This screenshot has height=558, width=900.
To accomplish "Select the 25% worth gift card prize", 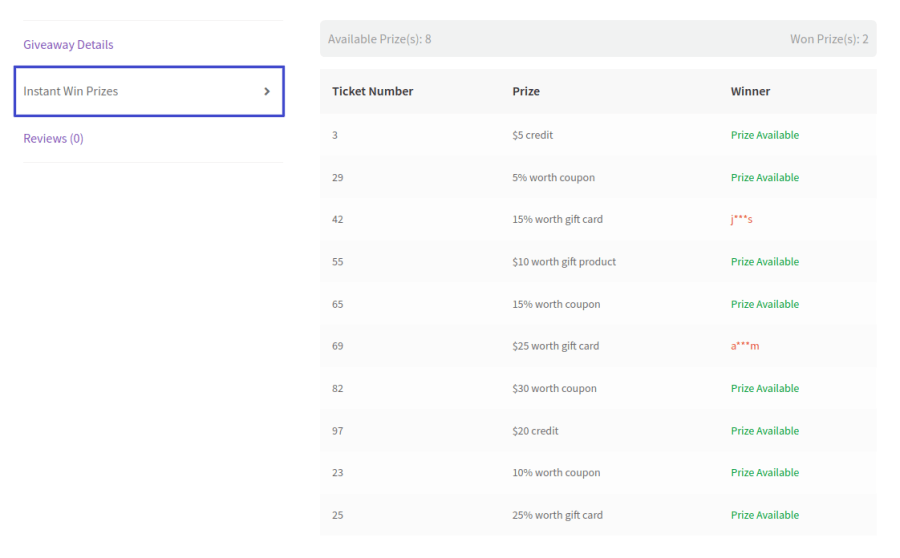I will (557, 515).
